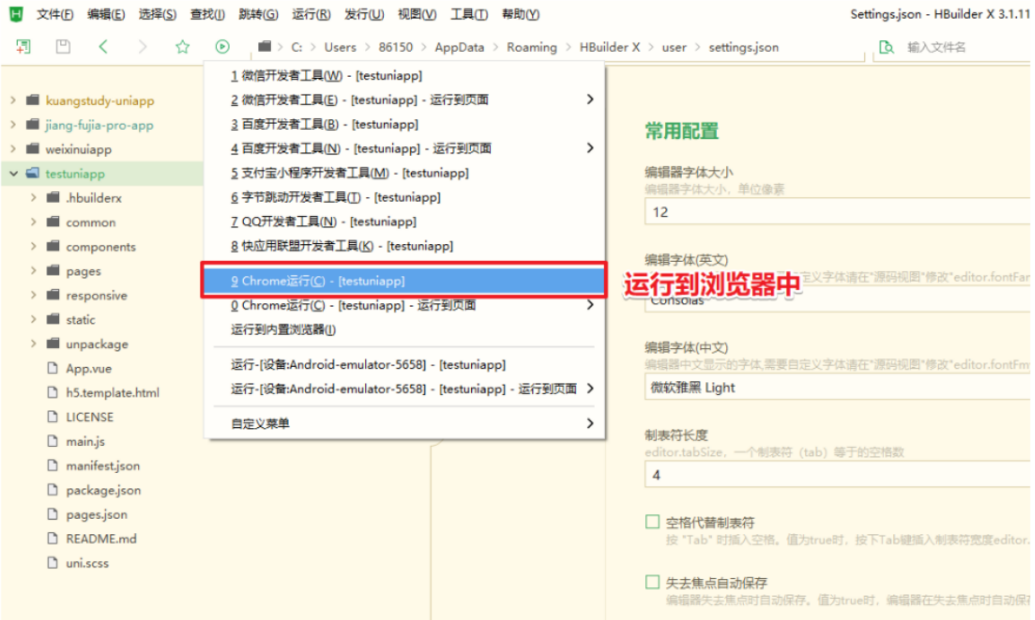
Task: Select 1 微信开发者工具(W) menu entry
Action: [x=403, y=75]
